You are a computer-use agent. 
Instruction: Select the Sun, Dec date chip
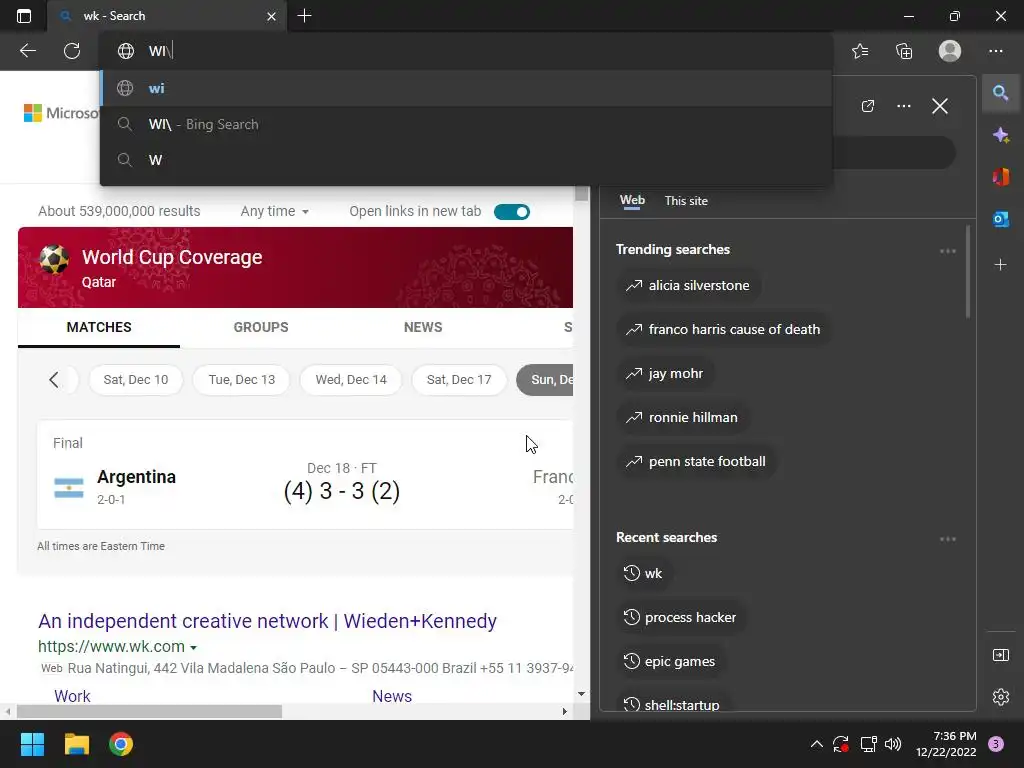pyautogui.click(x=545, y=379)
